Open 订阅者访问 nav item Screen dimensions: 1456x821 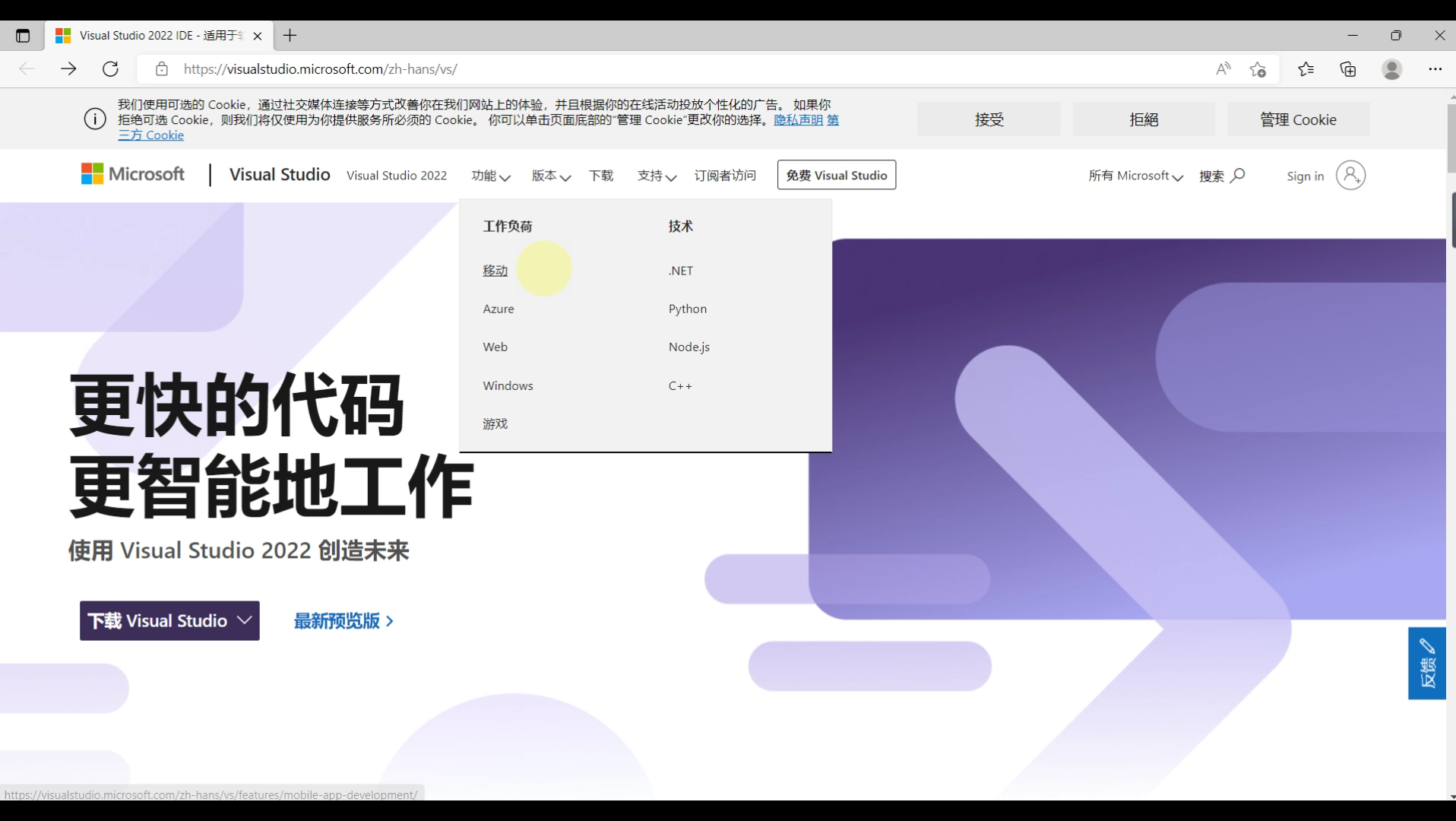[x=725, y=176]
